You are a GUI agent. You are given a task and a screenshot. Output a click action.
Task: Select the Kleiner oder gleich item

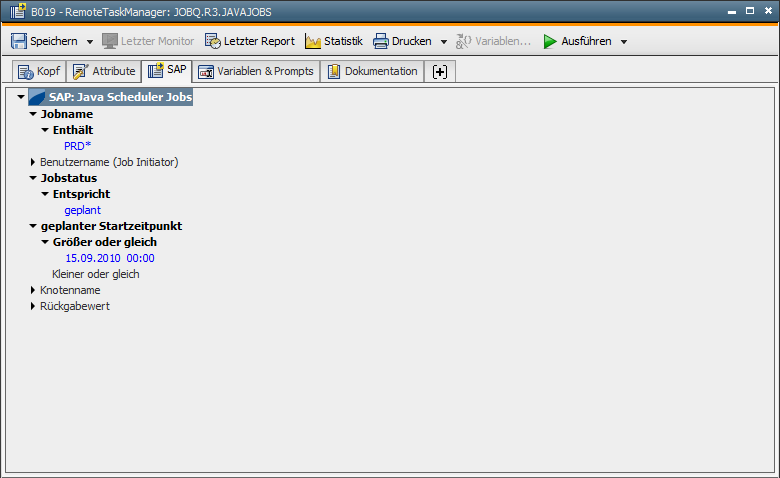(96, 274)
